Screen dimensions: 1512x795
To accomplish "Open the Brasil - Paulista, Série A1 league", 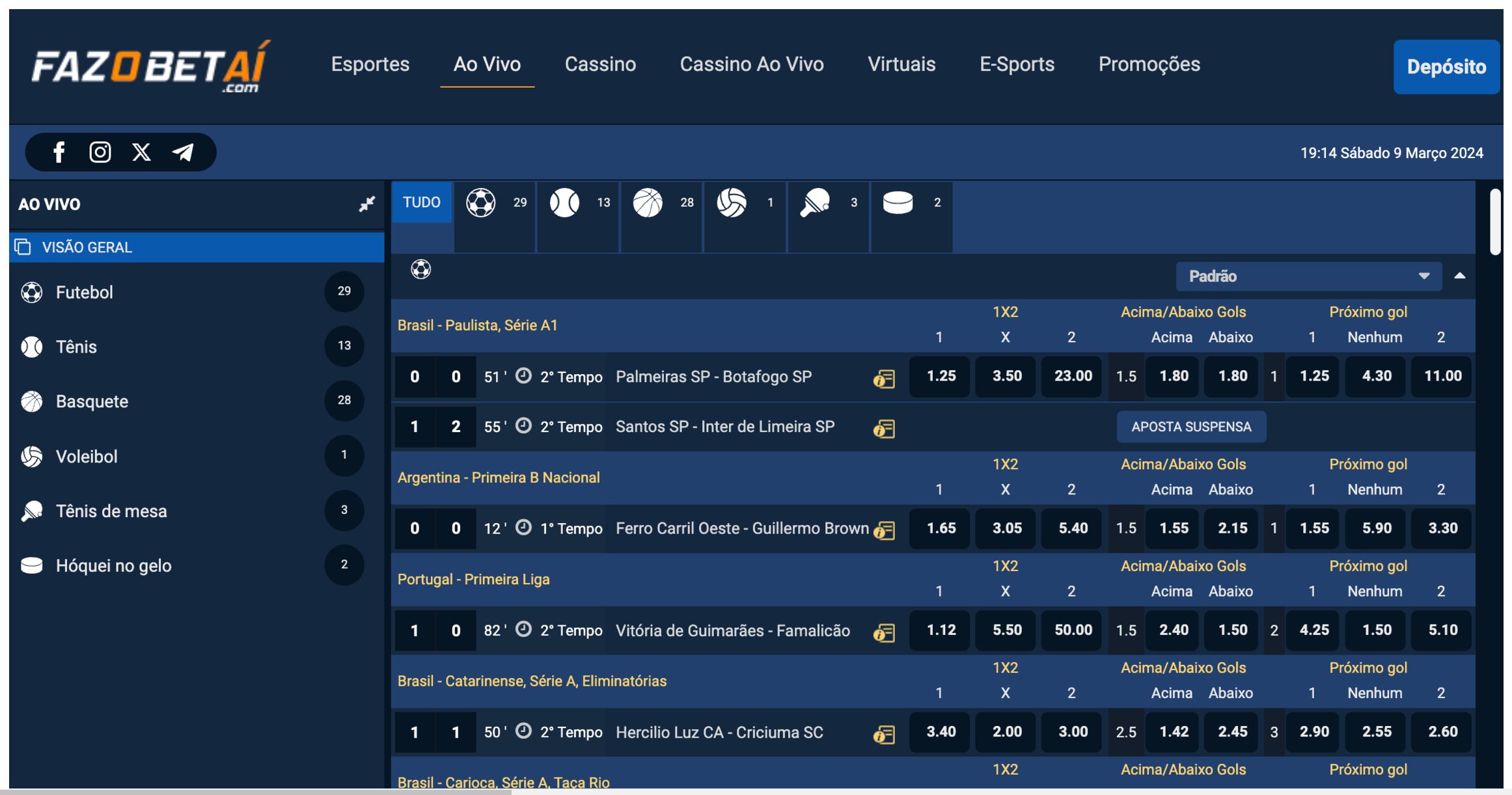I will click(x=478, y=325).
